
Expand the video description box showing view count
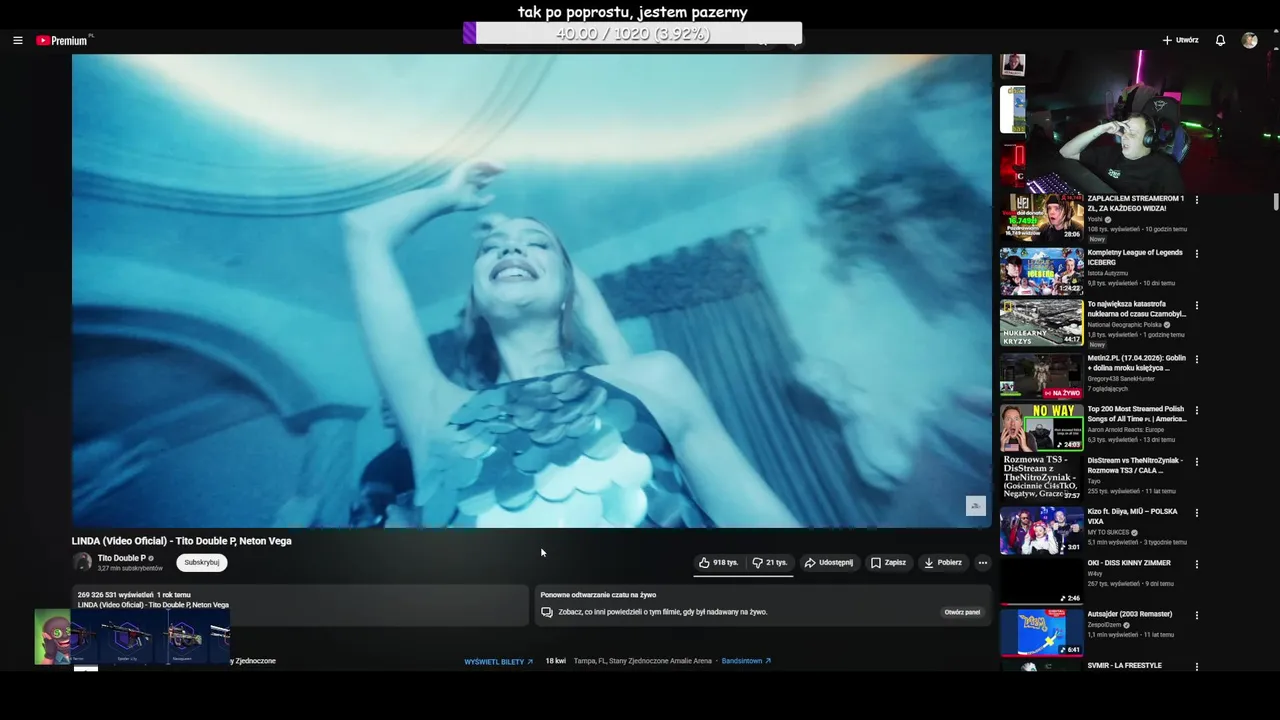point(300,604)
